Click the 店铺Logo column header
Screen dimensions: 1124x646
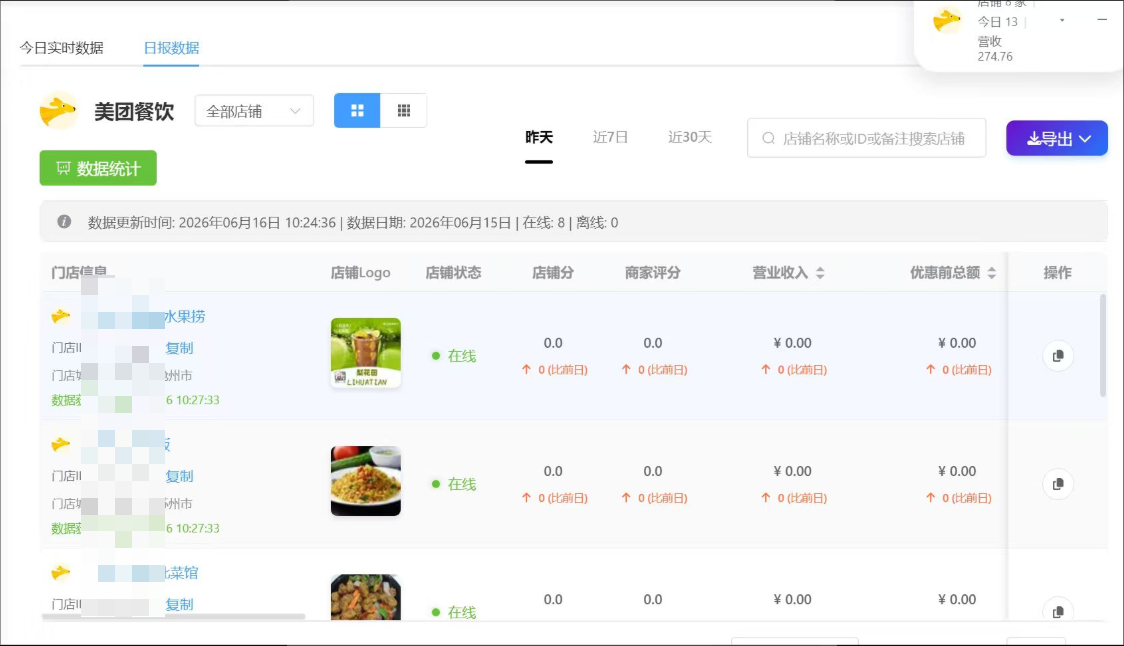361,273
